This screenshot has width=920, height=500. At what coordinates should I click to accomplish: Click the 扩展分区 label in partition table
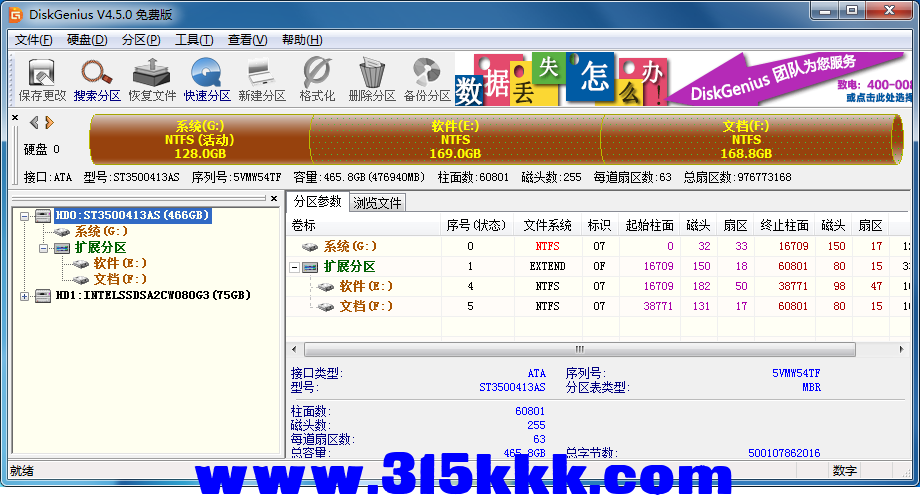click(x=350, y=266)
